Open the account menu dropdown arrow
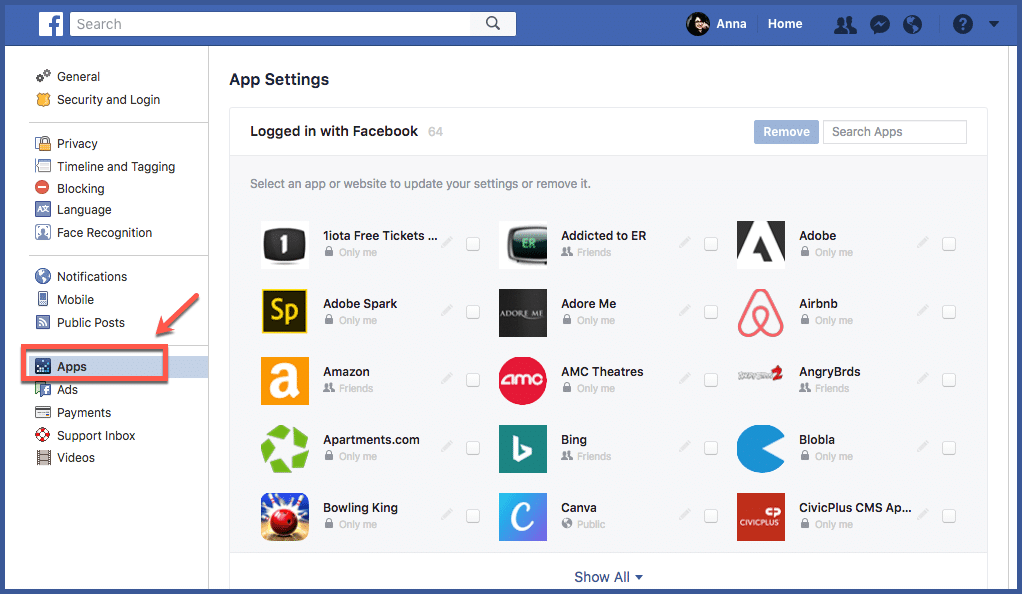The image size is (1022, 594). click(x=993, y=24)
